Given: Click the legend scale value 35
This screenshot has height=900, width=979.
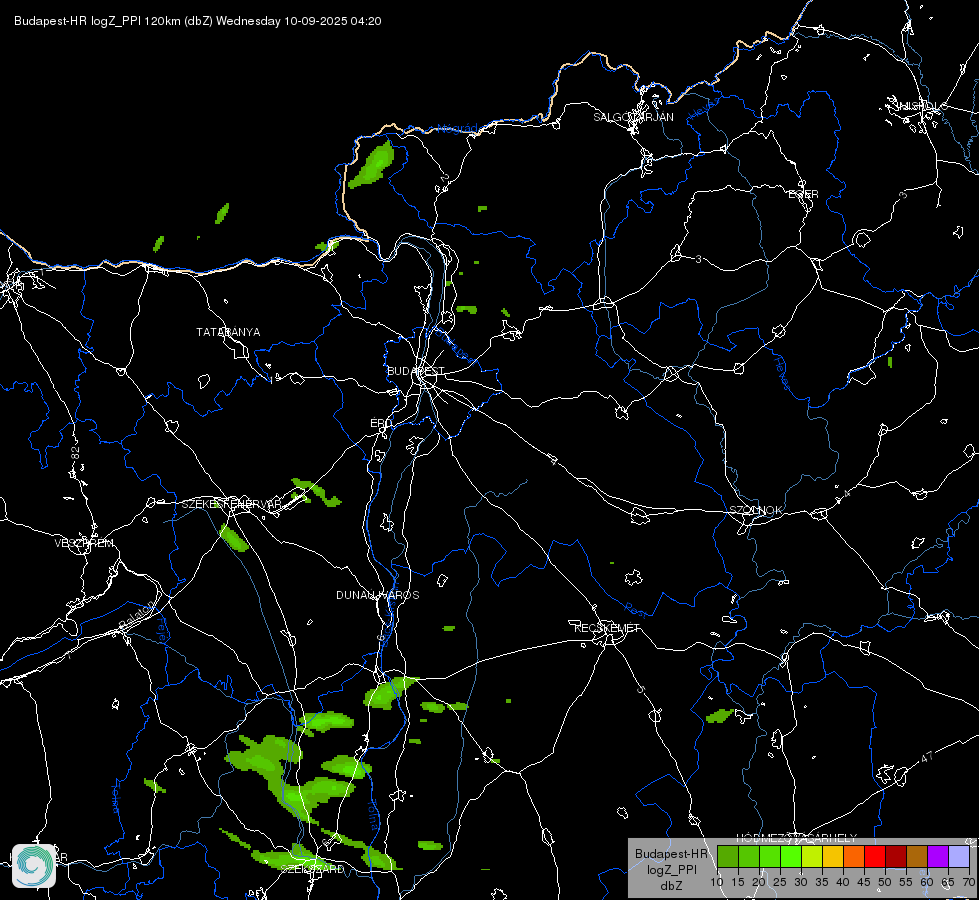Looking at the screenshot, I should point(822,883).
